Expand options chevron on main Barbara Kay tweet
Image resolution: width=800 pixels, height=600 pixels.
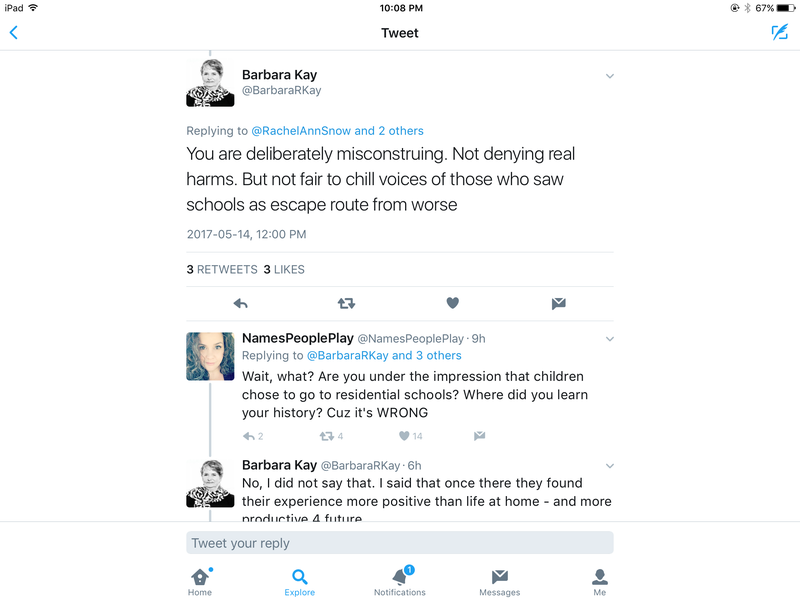[610, 76]
